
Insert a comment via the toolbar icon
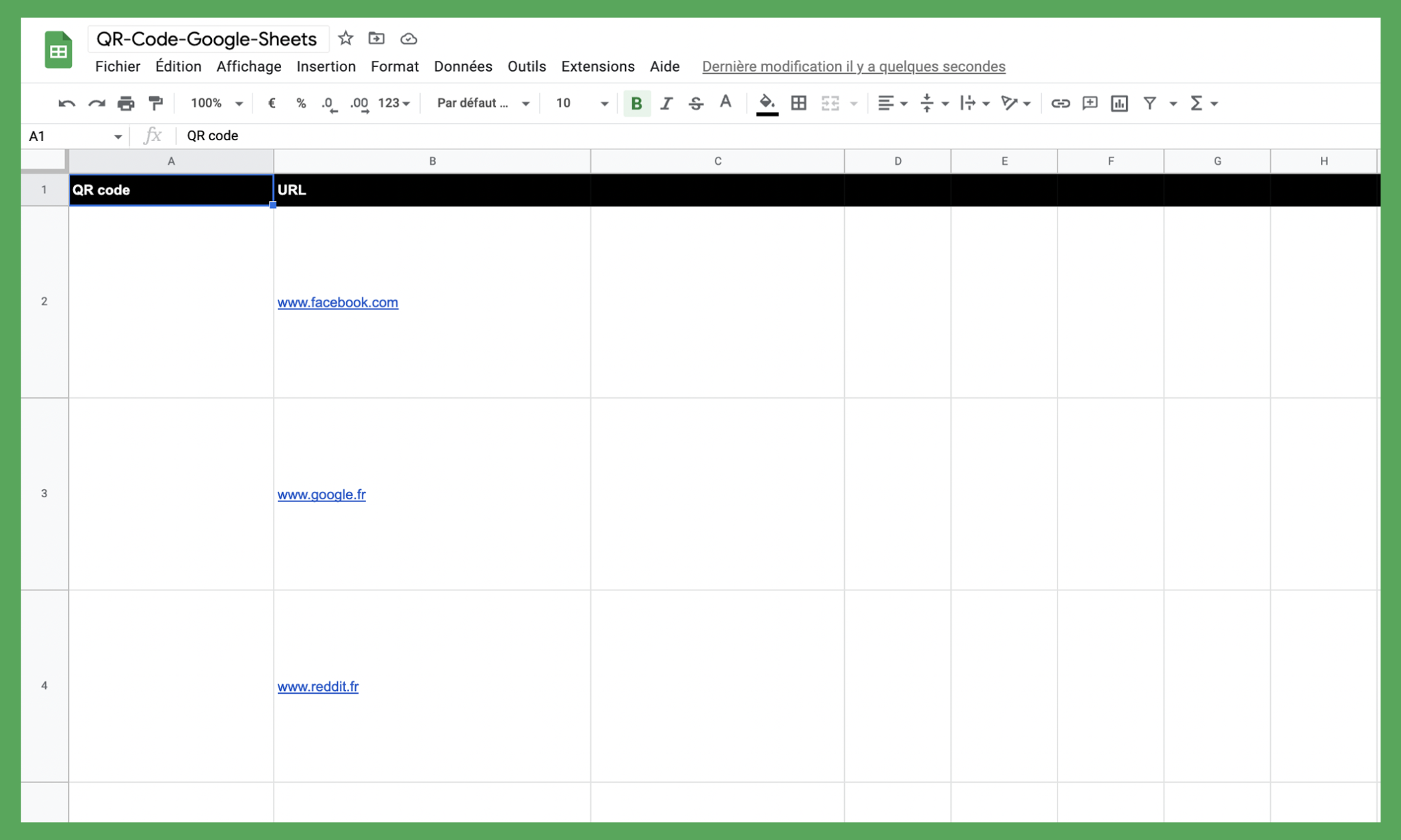click(x=1090, y=103)
